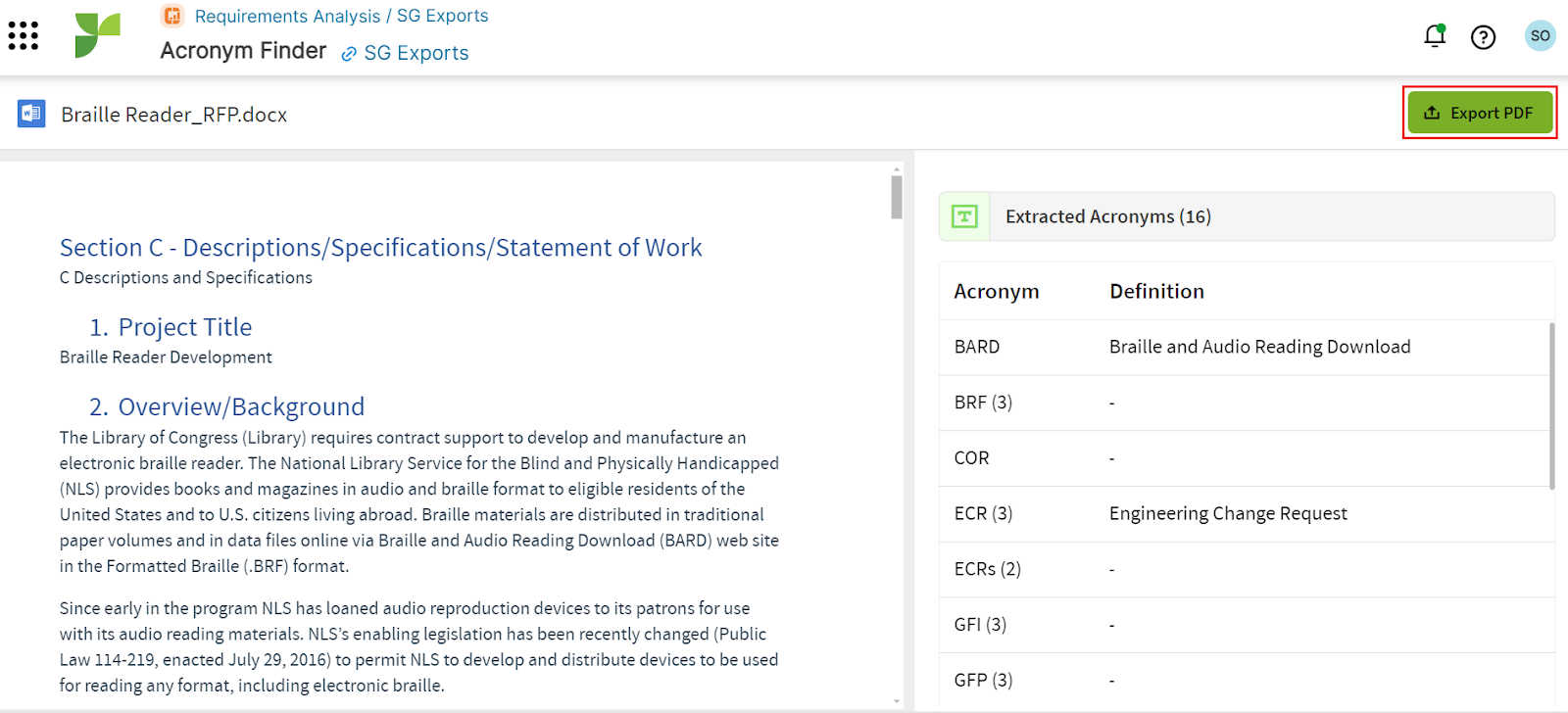This screenshot has height=713, width=1568.
Task: Click the acronym table scrollbar
Action: pyautogui.click(x=1551, y=406)
